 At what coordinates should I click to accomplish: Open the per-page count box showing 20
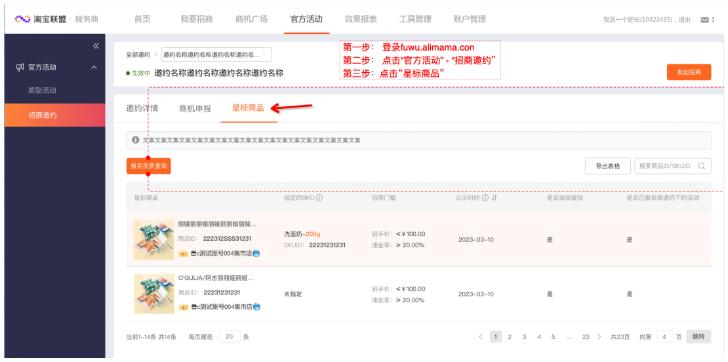(x=229, y=336)
